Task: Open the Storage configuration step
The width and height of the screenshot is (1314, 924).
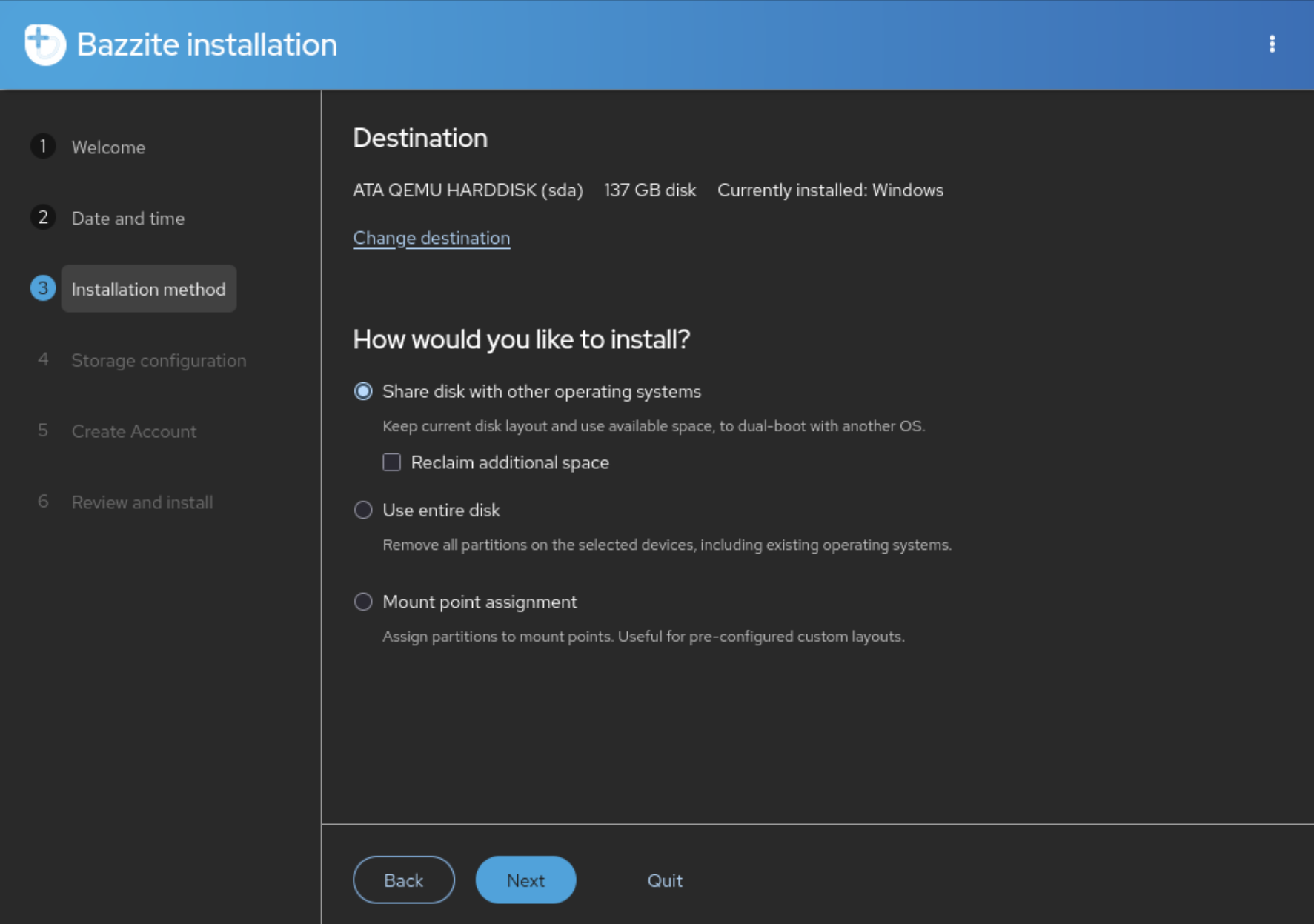Action: [x=159, y=361]
